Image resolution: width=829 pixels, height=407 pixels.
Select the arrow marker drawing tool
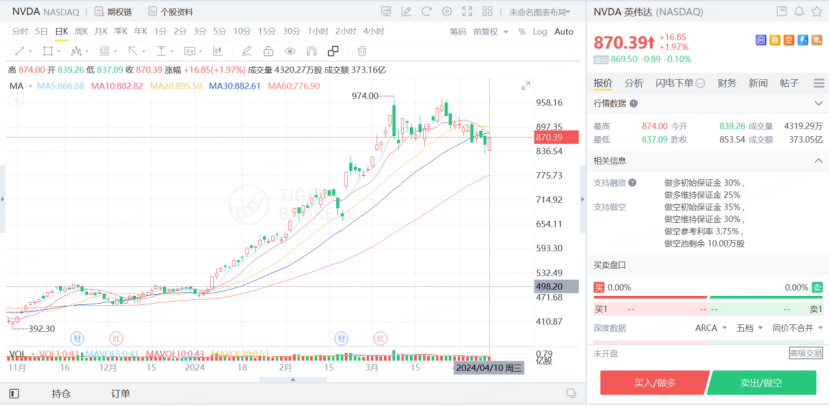133,51
